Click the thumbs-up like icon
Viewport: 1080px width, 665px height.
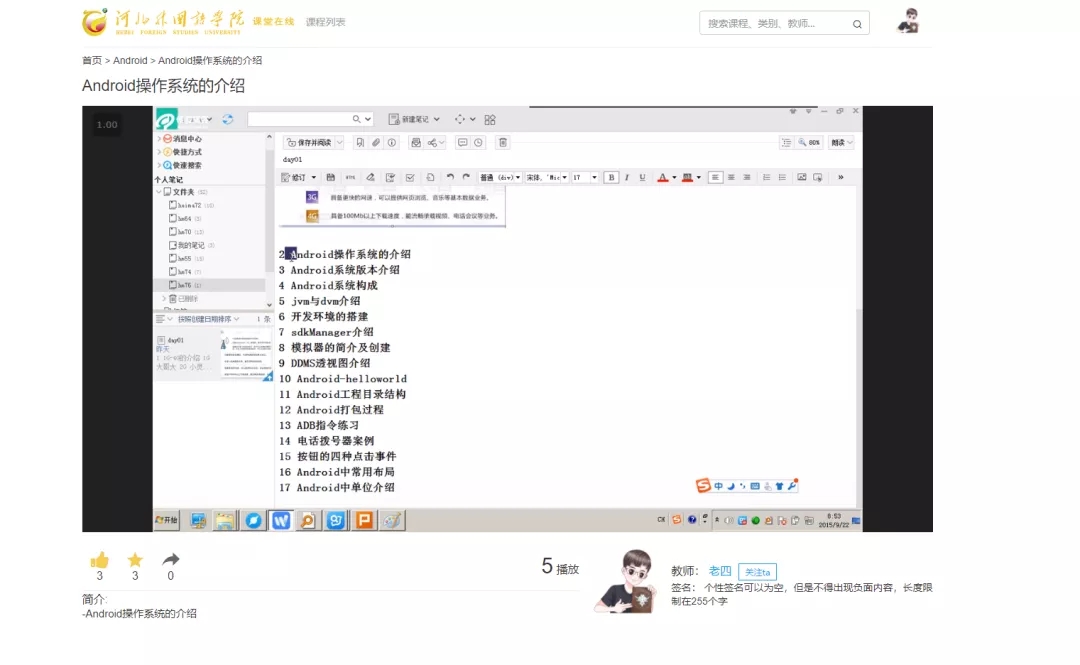99,560
